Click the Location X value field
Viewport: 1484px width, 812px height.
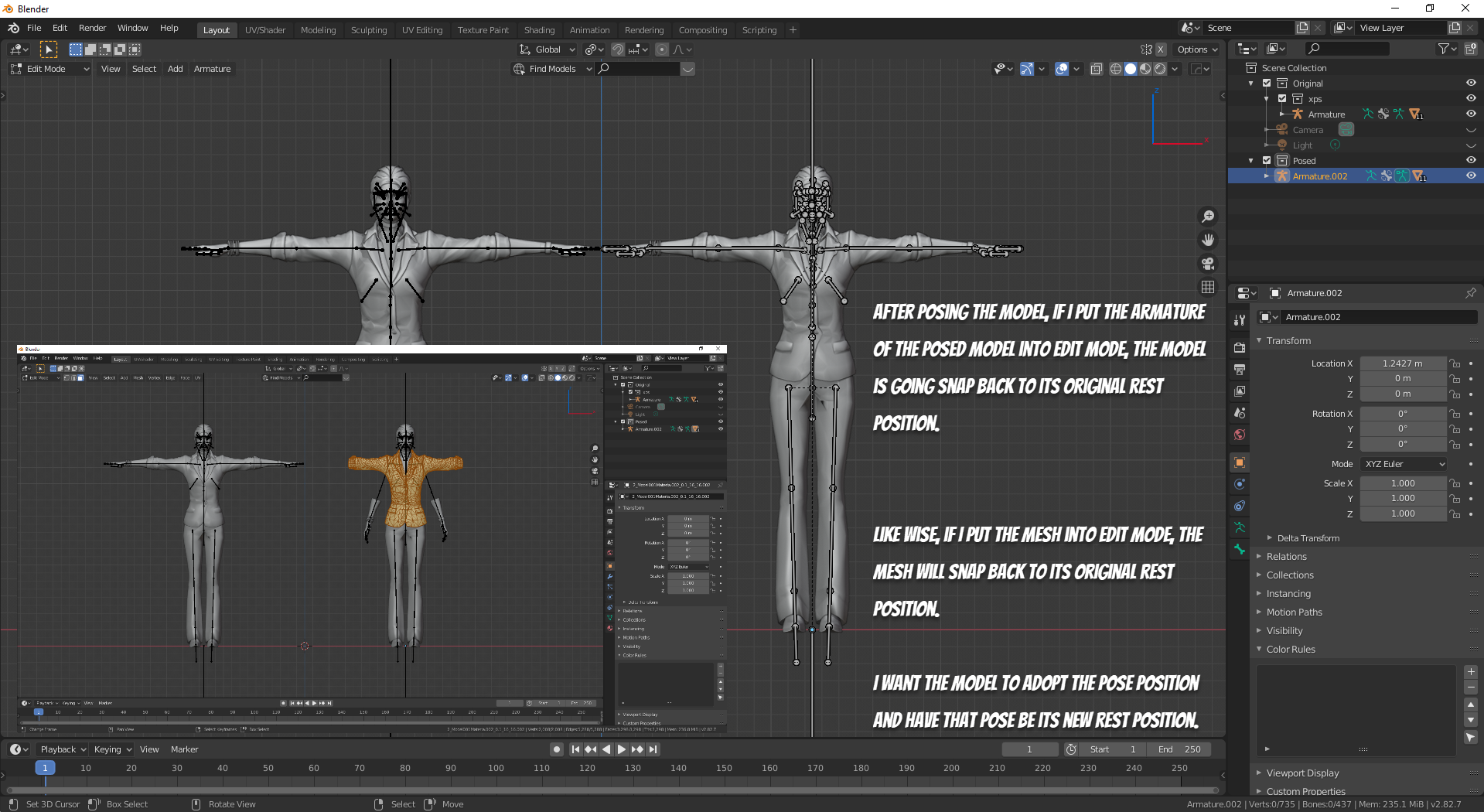pyautogui.click(x=1402, y=363)
